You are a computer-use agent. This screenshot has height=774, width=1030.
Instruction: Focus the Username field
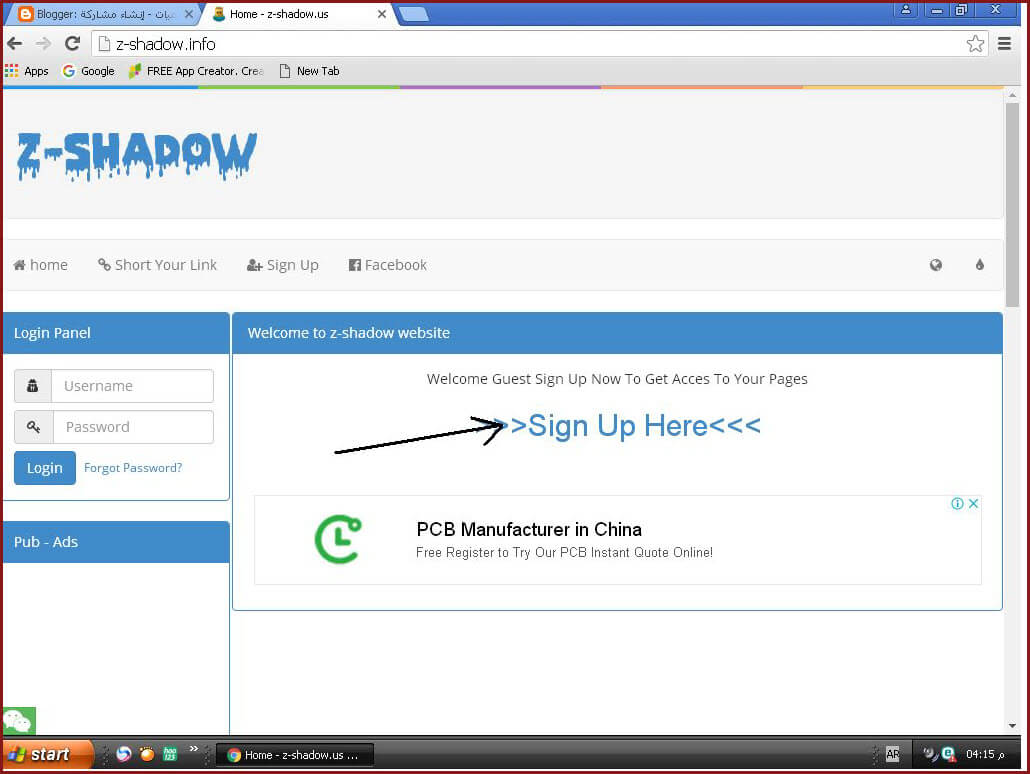[133, 386]
